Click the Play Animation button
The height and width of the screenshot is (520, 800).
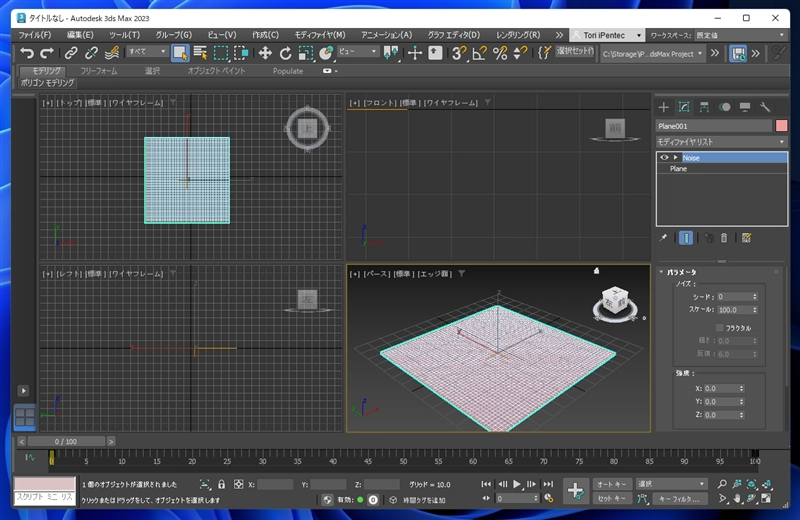pos(517,484)
